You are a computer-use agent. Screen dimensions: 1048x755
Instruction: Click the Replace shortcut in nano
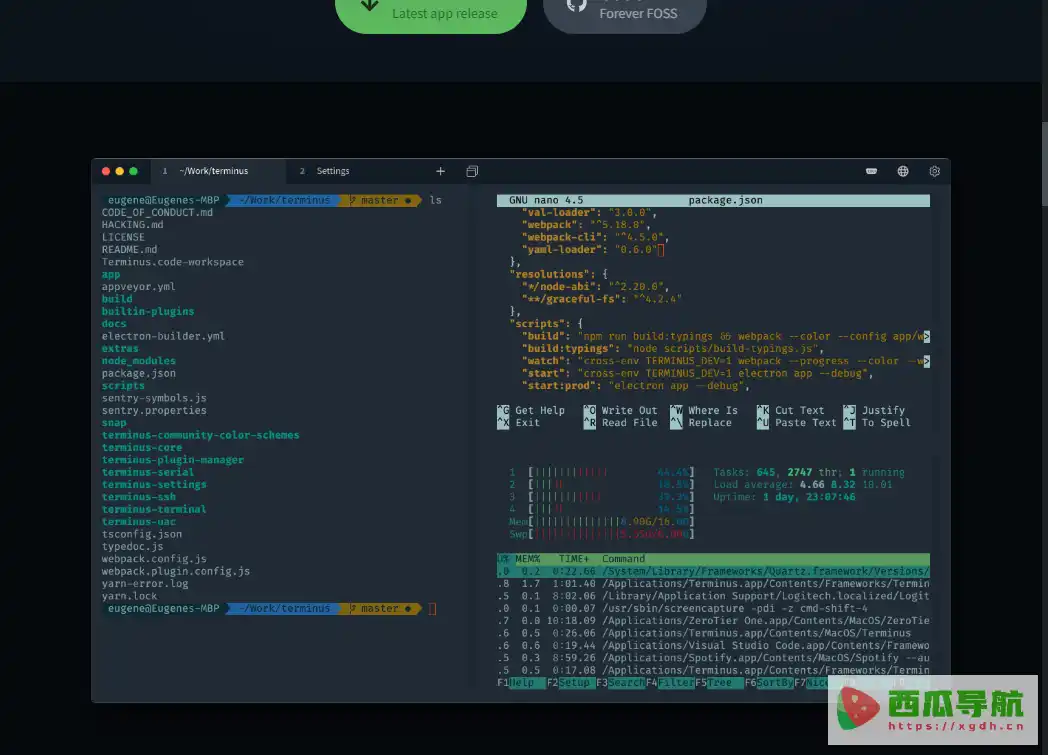700,423
